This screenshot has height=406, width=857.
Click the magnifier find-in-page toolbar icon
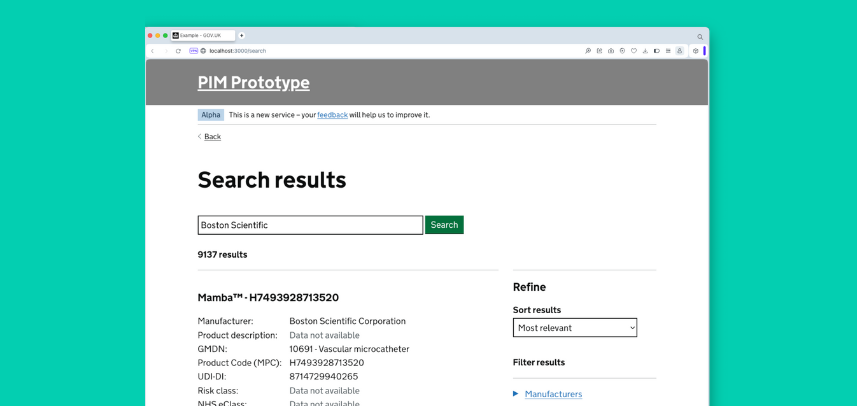coord(588,50)
